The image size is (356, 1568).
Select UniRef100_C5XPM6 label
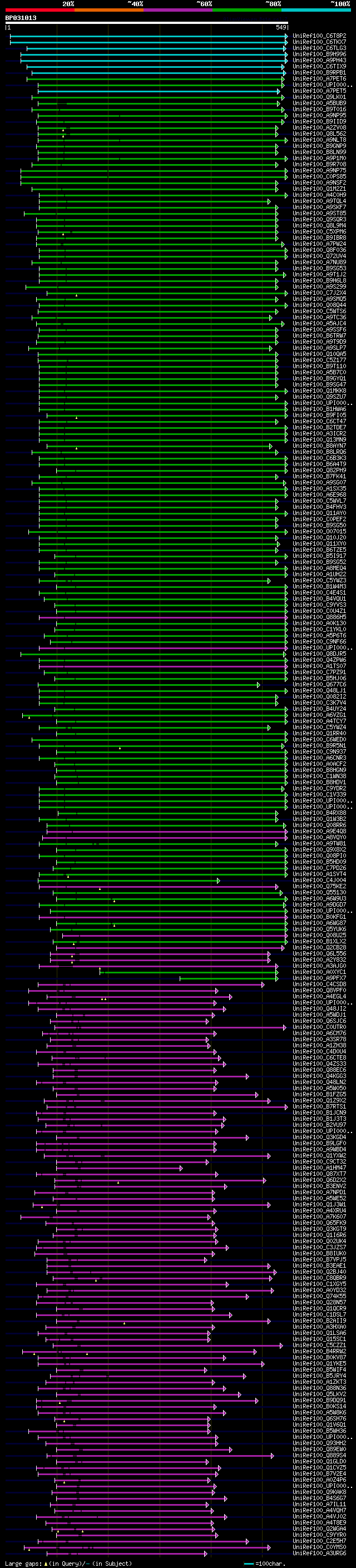click(x=319, y=232)
